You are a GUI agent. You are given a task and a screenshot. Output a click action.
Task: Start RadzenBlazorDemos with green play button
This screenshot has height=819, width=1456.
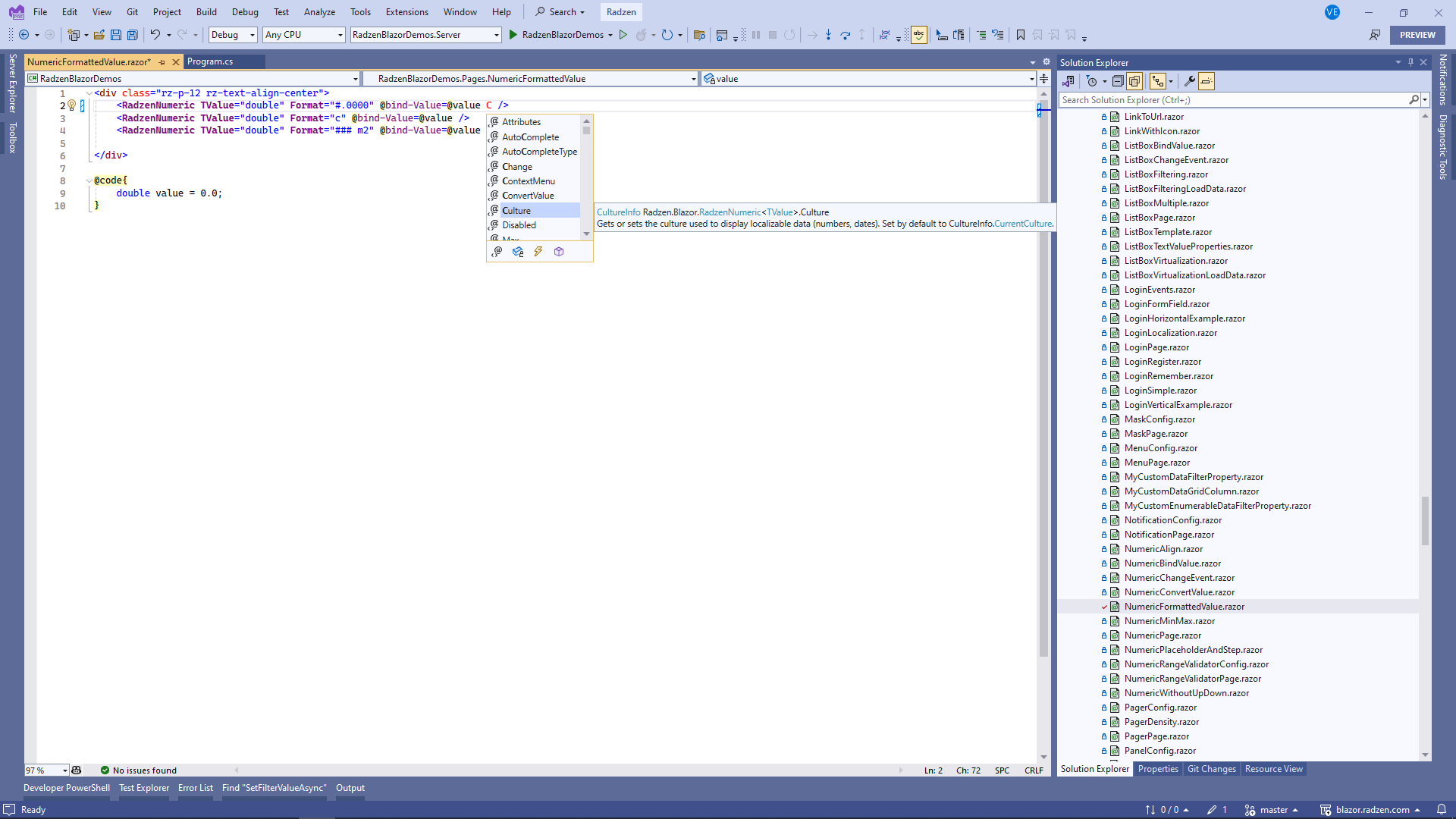[513, 35]
